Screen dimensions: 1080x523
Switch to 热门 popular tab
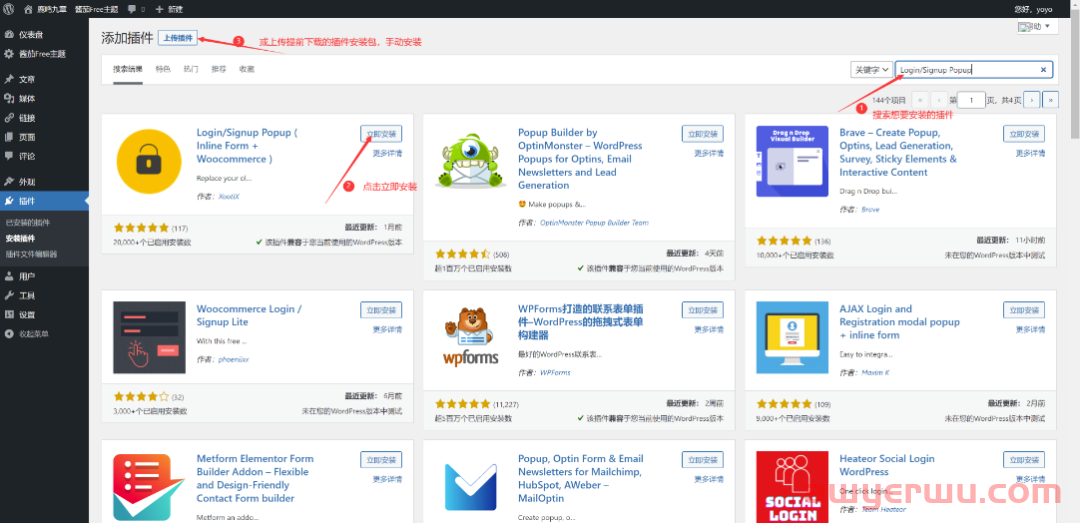pyautogui.click(x=191, y=70)
